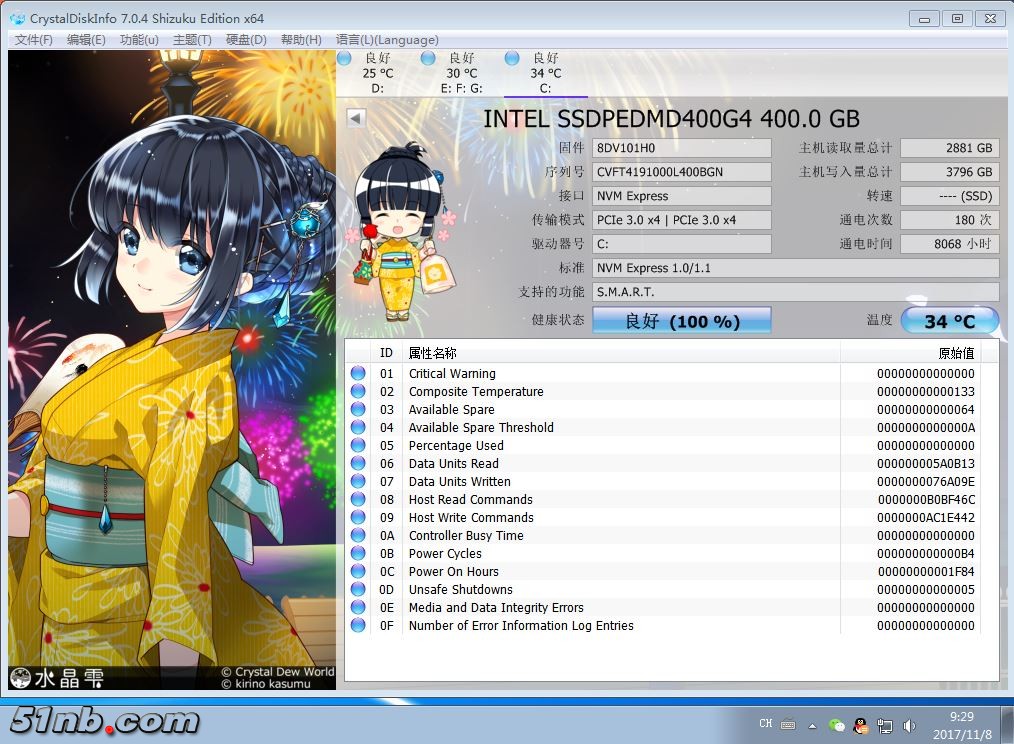The height and width of the screenshot is (744, 1014).
Task: Click the volume speaker tray icon
Action: [x=909, y=725]
